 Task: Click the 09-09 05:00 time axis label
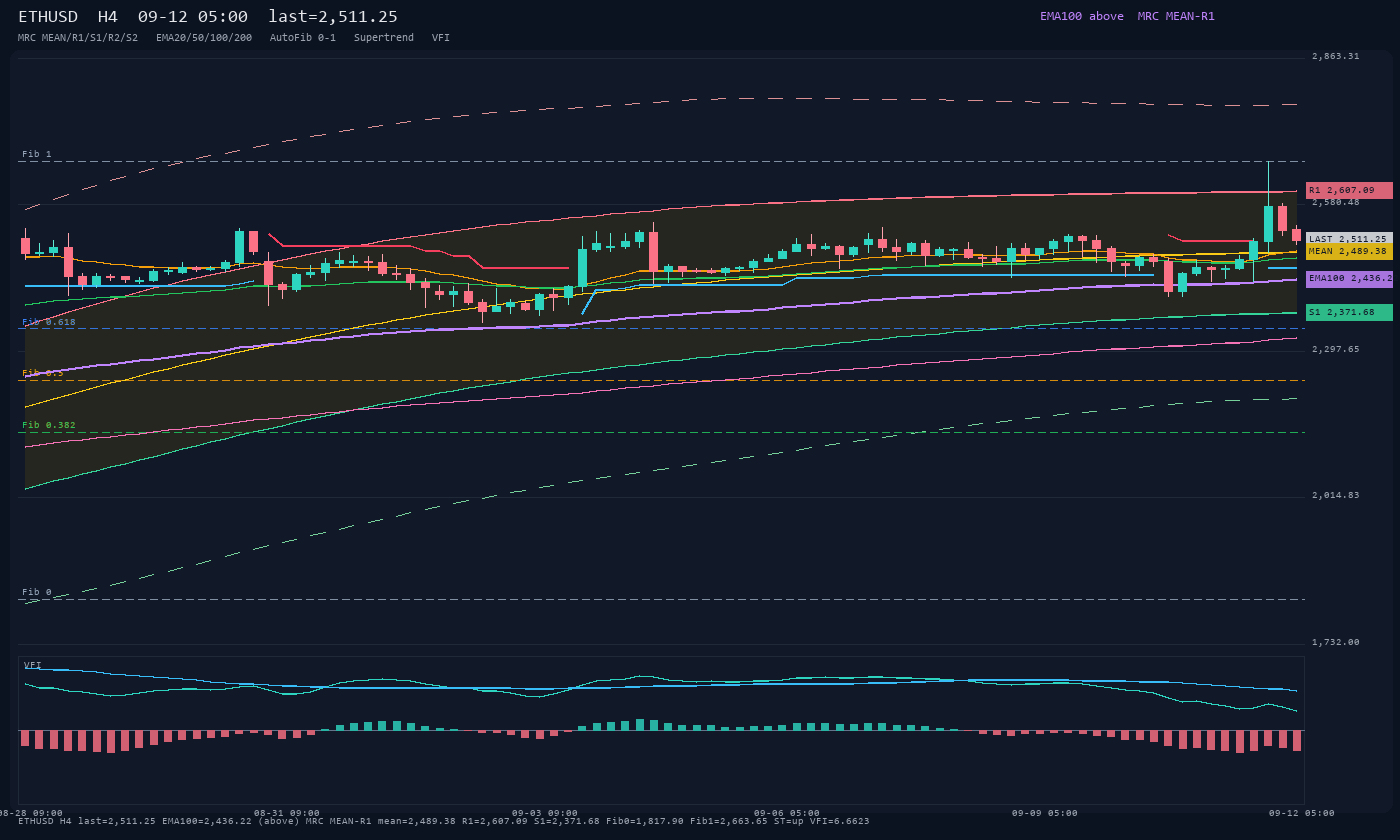1045,813
